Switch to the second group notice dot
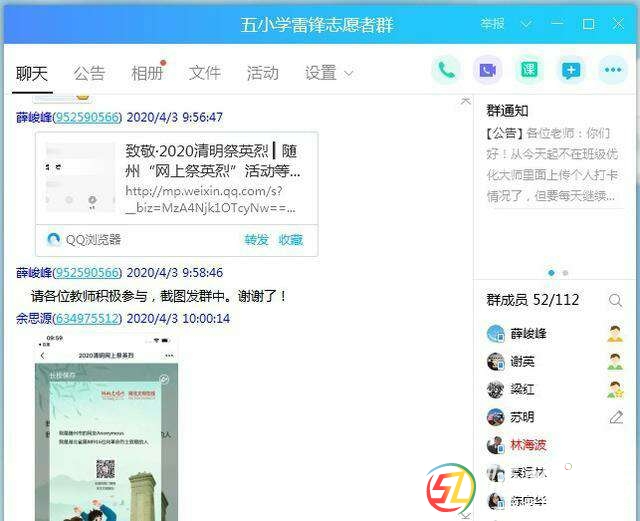This screenshot has width=640, height=521. pos(565,273)
